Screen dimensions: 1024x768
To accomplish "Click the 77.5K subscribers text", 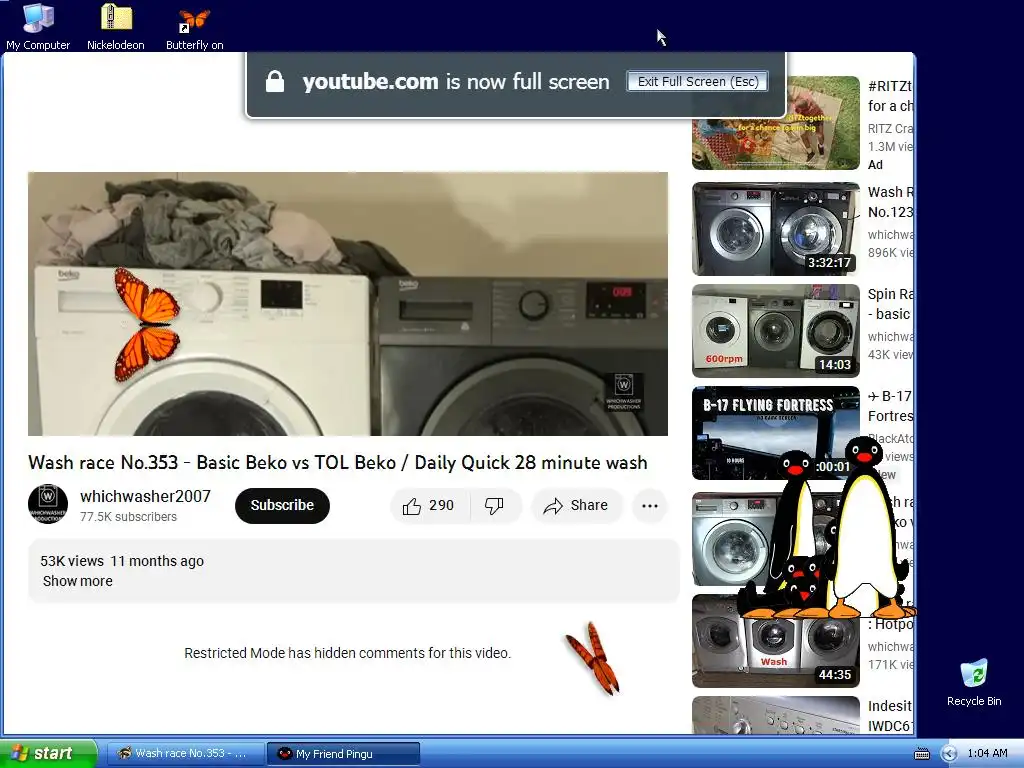I will [x=128, y=517].
